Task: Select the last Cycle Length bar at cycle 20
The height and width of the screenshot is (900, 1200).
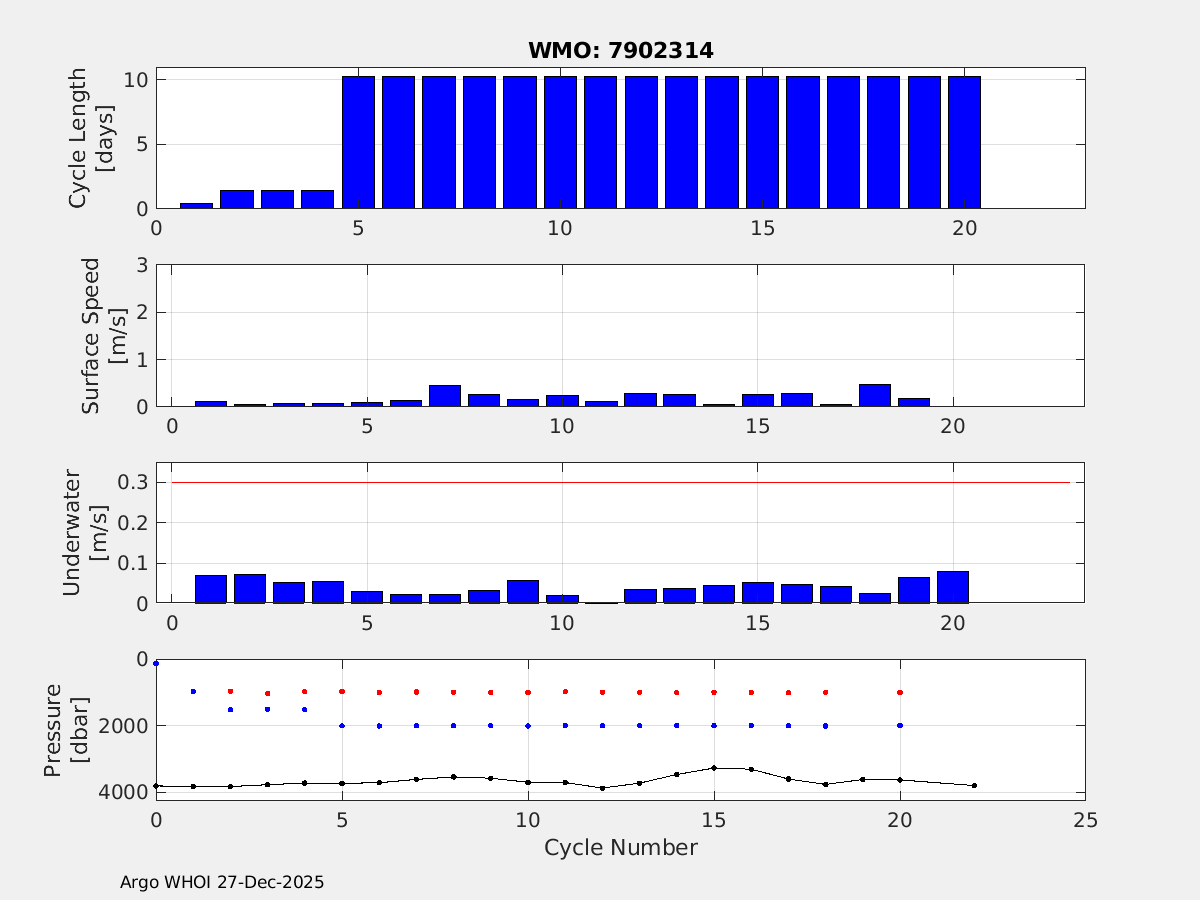Action: 964,142
